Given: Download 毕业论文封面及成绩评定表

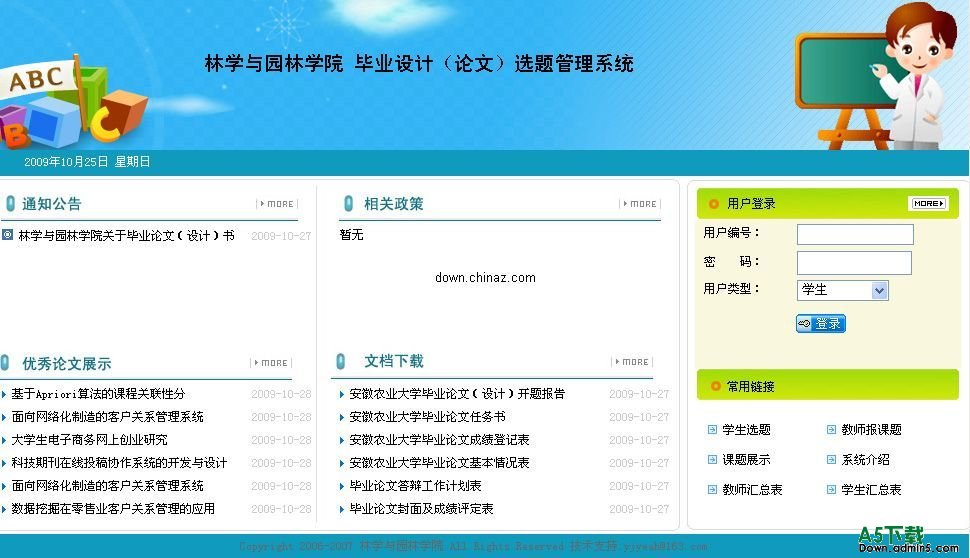Looking at the screenshot, I should point(421,509).
